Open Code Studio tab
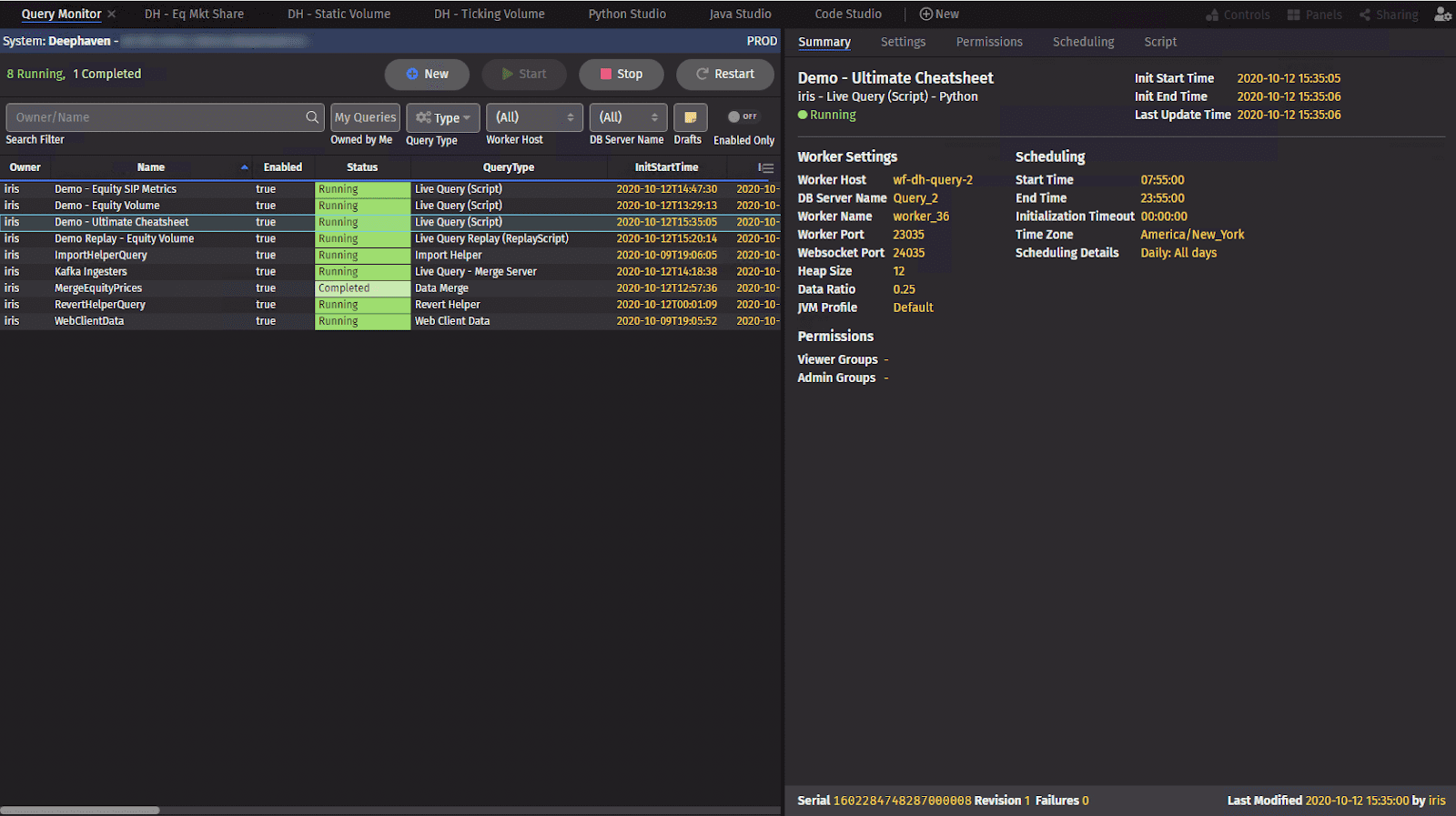The width and height of the screenshot is (1456, 816). click(848, 15)
